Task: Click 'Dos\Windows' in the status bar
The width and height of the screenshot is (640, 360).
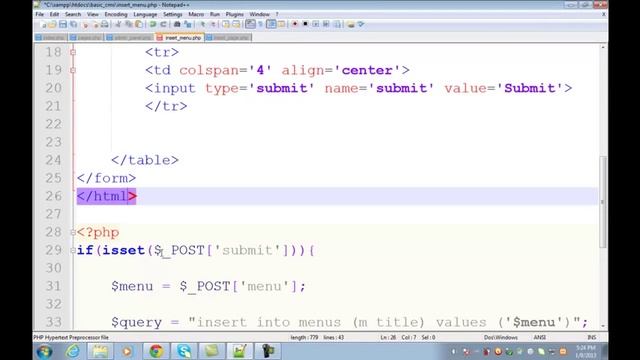Action: [x=500, y=338]
